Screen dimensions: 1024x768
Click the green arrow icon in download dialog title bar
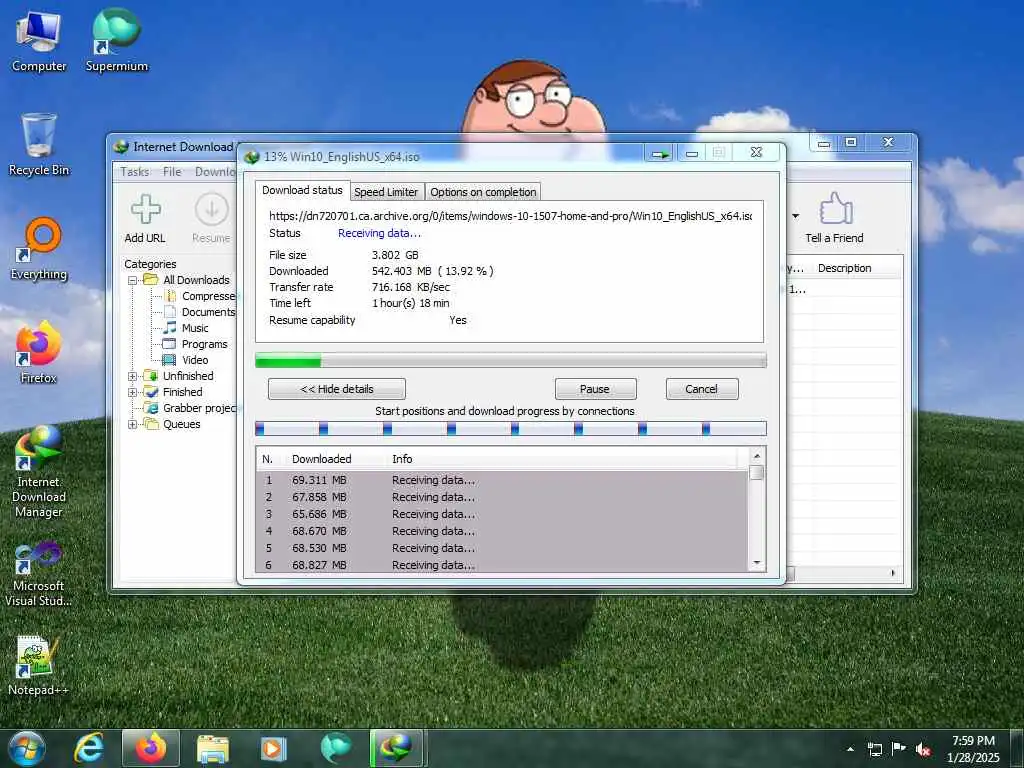click(x=660, y=154)
